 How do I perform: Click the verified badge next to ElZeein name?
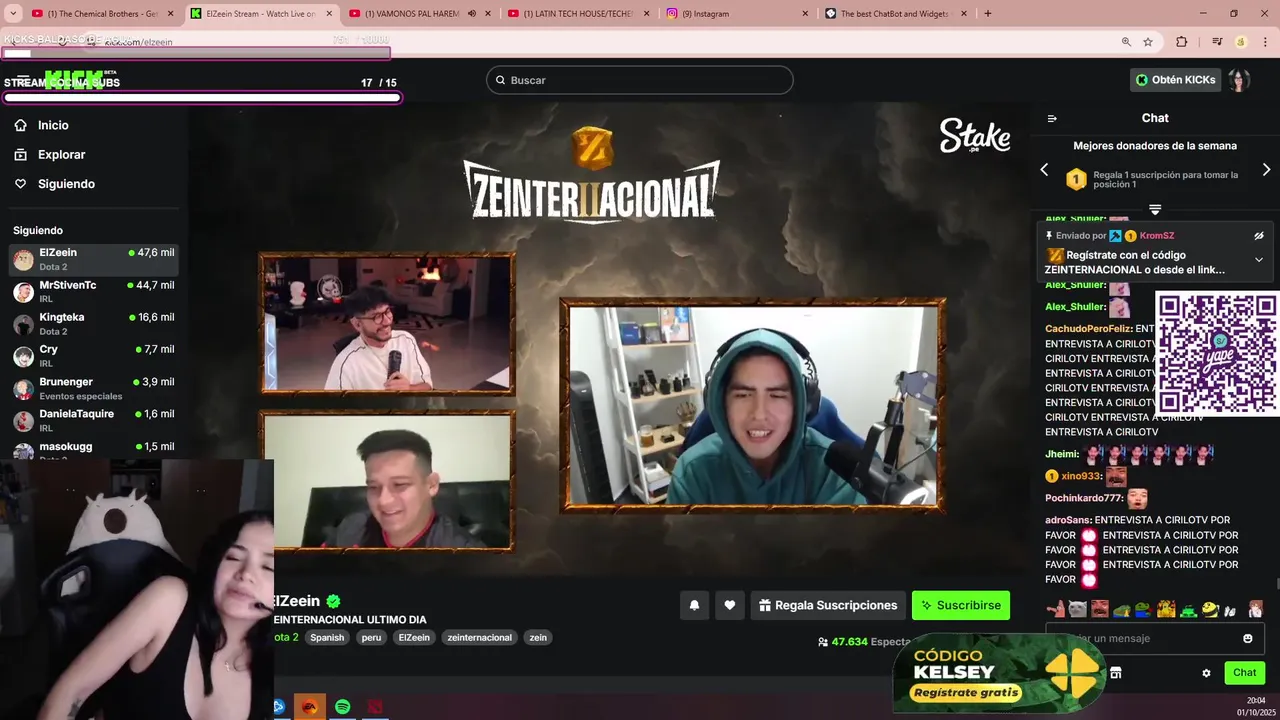(334, 601)
